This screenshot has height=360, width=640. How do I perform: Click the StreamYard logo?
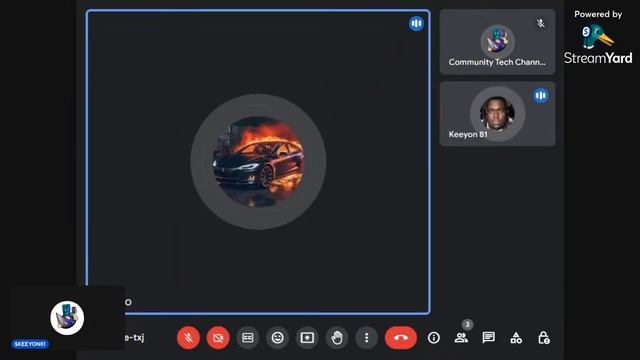pos(598,44)
